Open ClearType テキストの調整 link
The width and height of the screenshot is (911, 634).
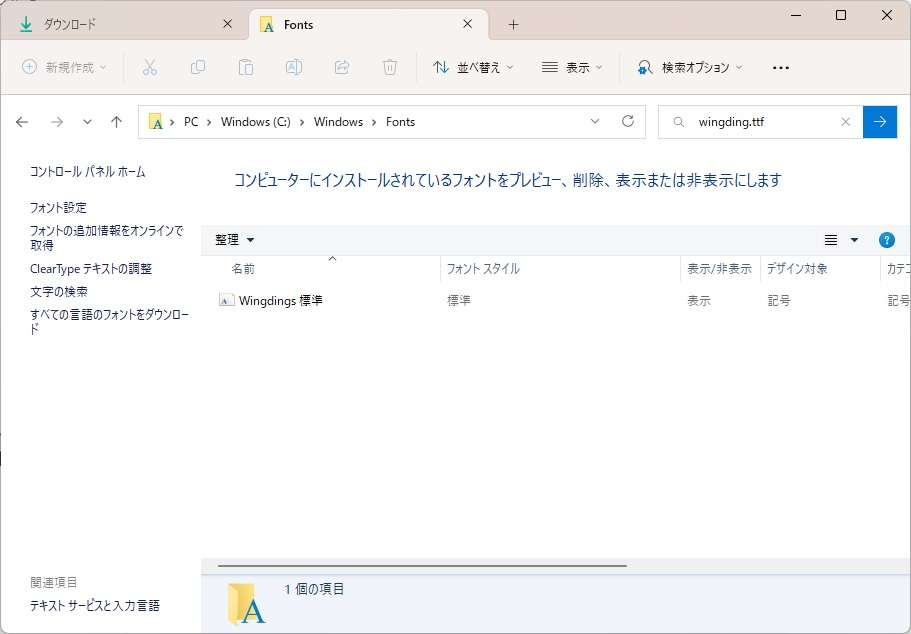[91, 268]
